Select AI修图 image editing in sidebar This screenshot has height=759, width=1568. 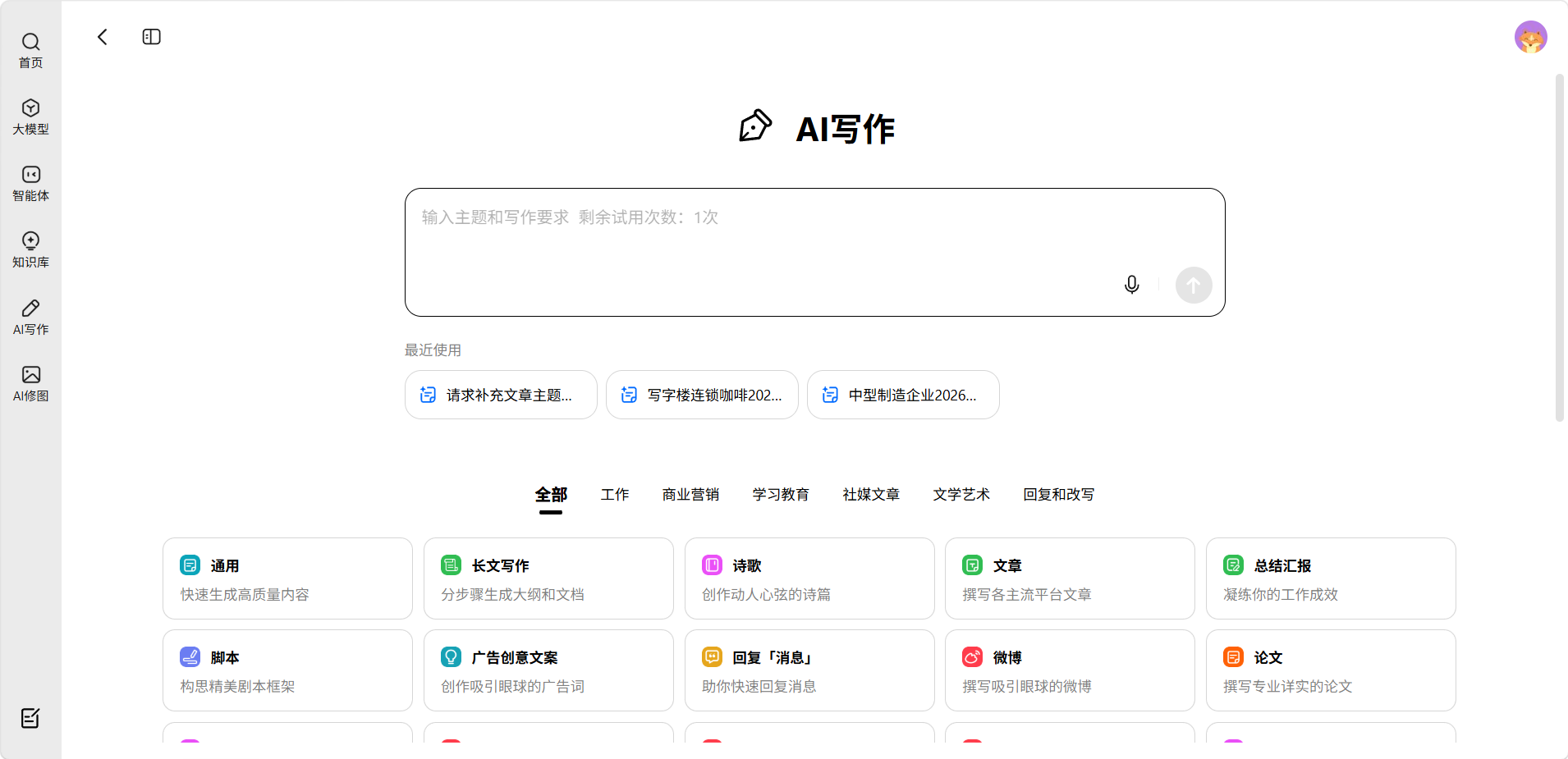click(x=30, y=383)
